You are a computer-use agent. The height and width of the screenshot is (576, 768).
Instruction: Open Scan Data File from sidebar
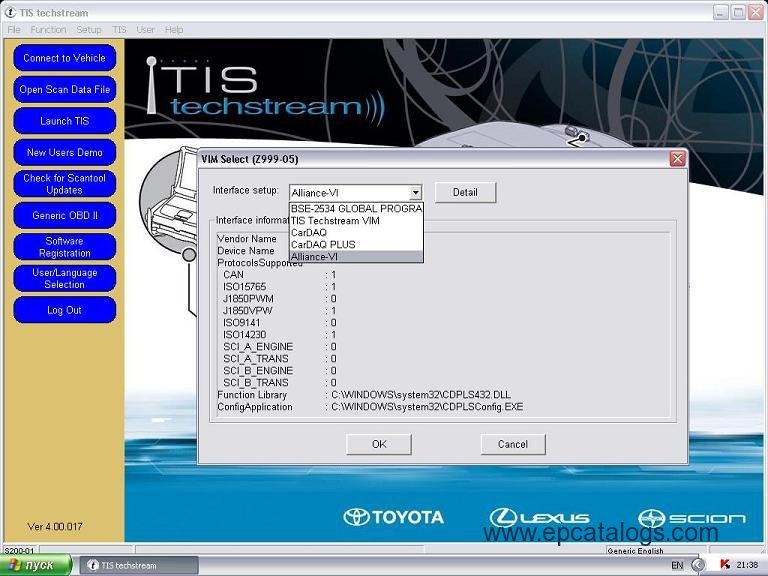(64, 90)
